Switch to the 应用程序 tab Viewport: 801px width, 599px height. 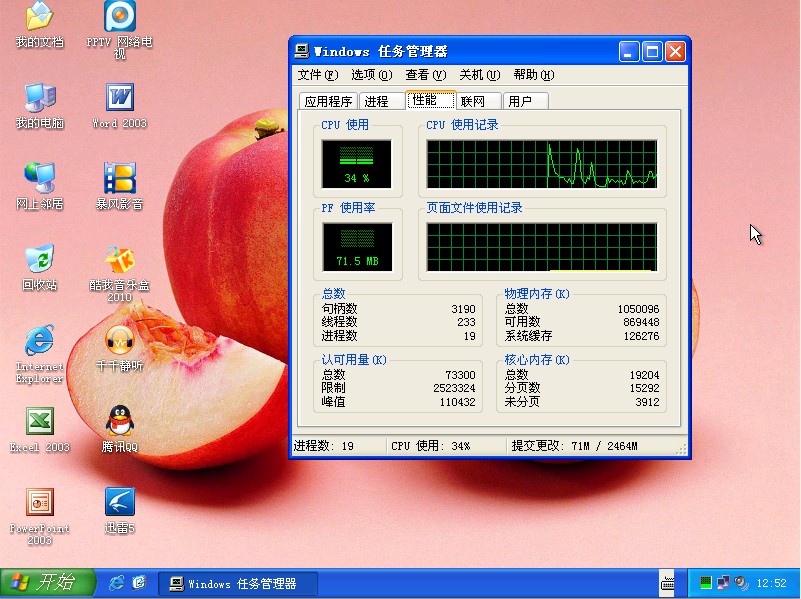click(x=328, y=101)
